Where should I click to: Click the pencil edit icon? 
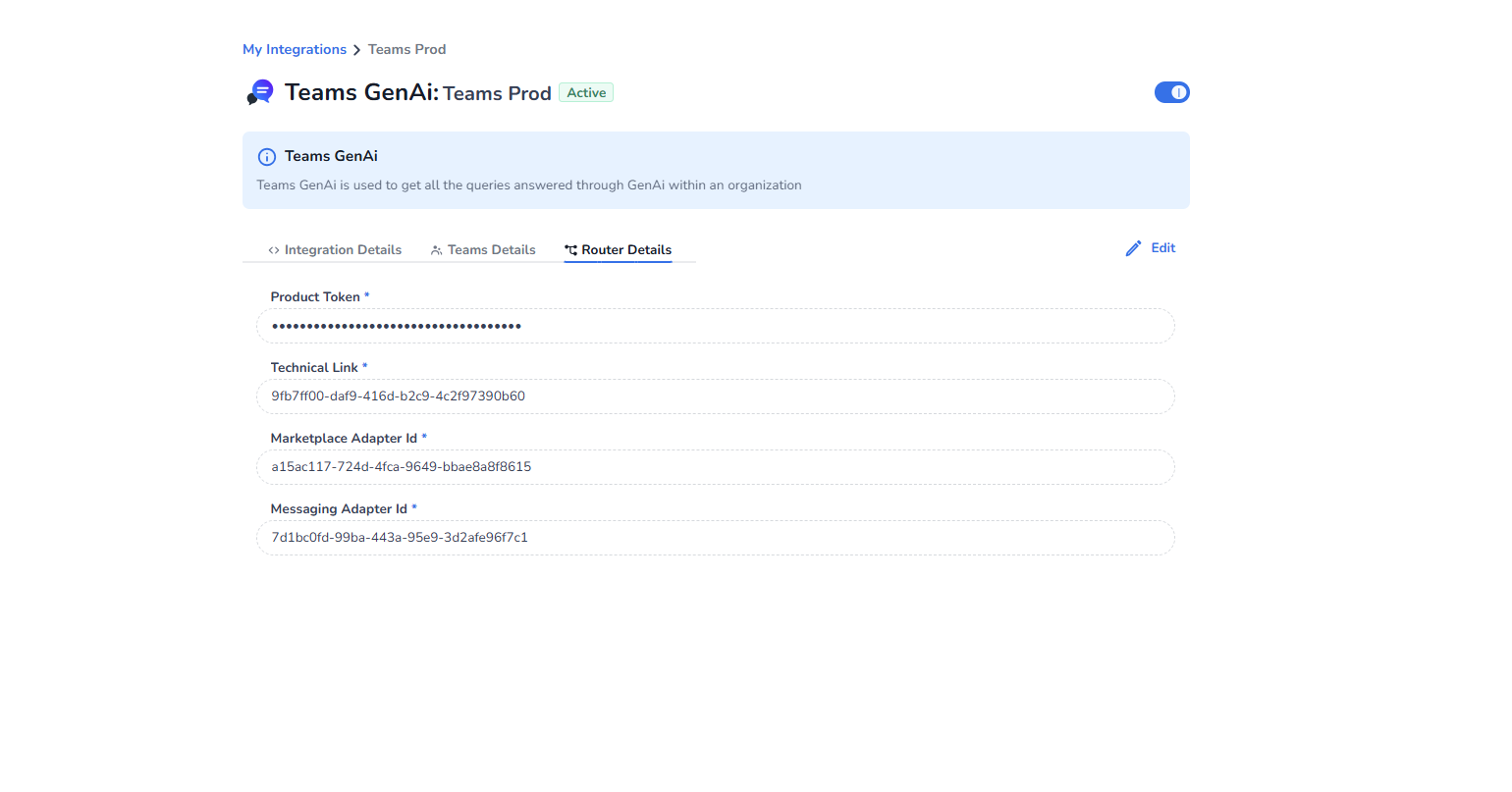coord(1134,248)
